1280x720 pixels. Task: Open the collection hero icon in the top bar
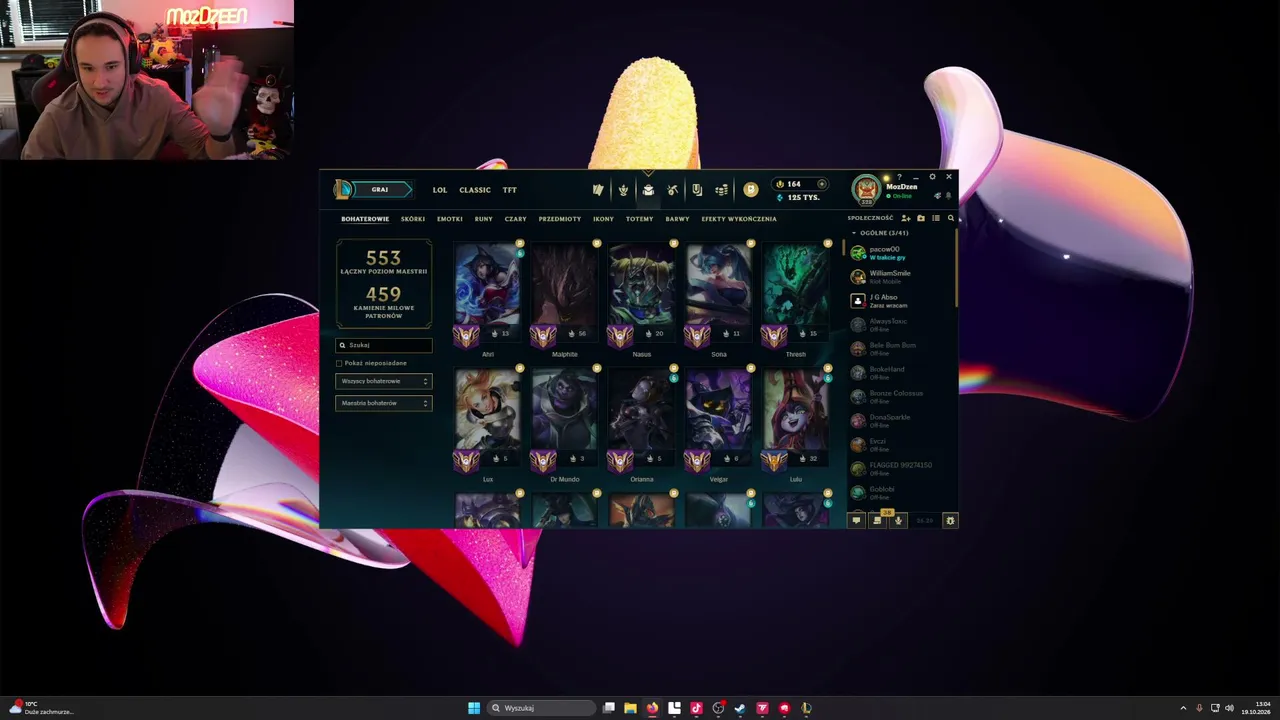648,190
